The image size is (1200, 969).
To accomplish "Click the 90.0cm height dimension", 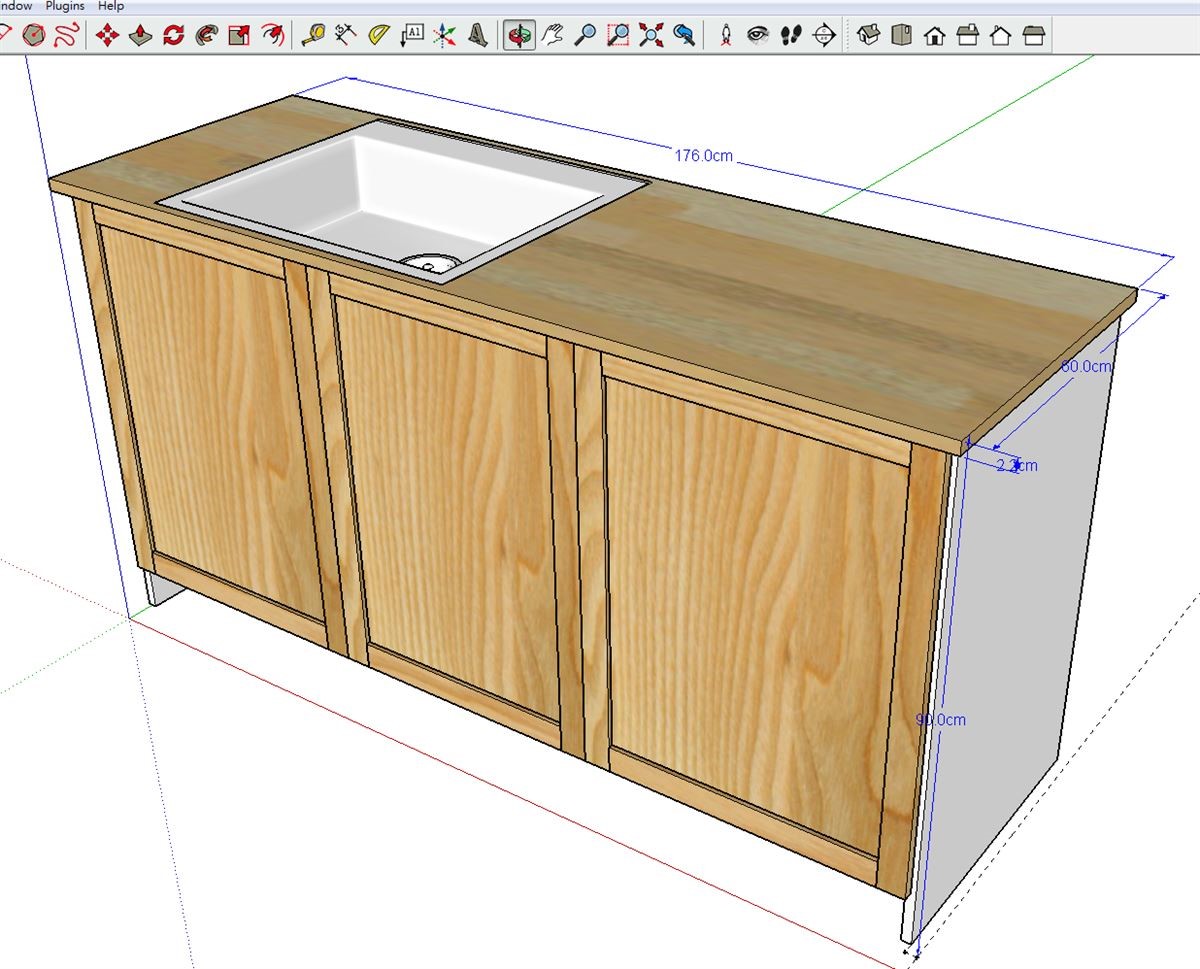I will (941, 720).
